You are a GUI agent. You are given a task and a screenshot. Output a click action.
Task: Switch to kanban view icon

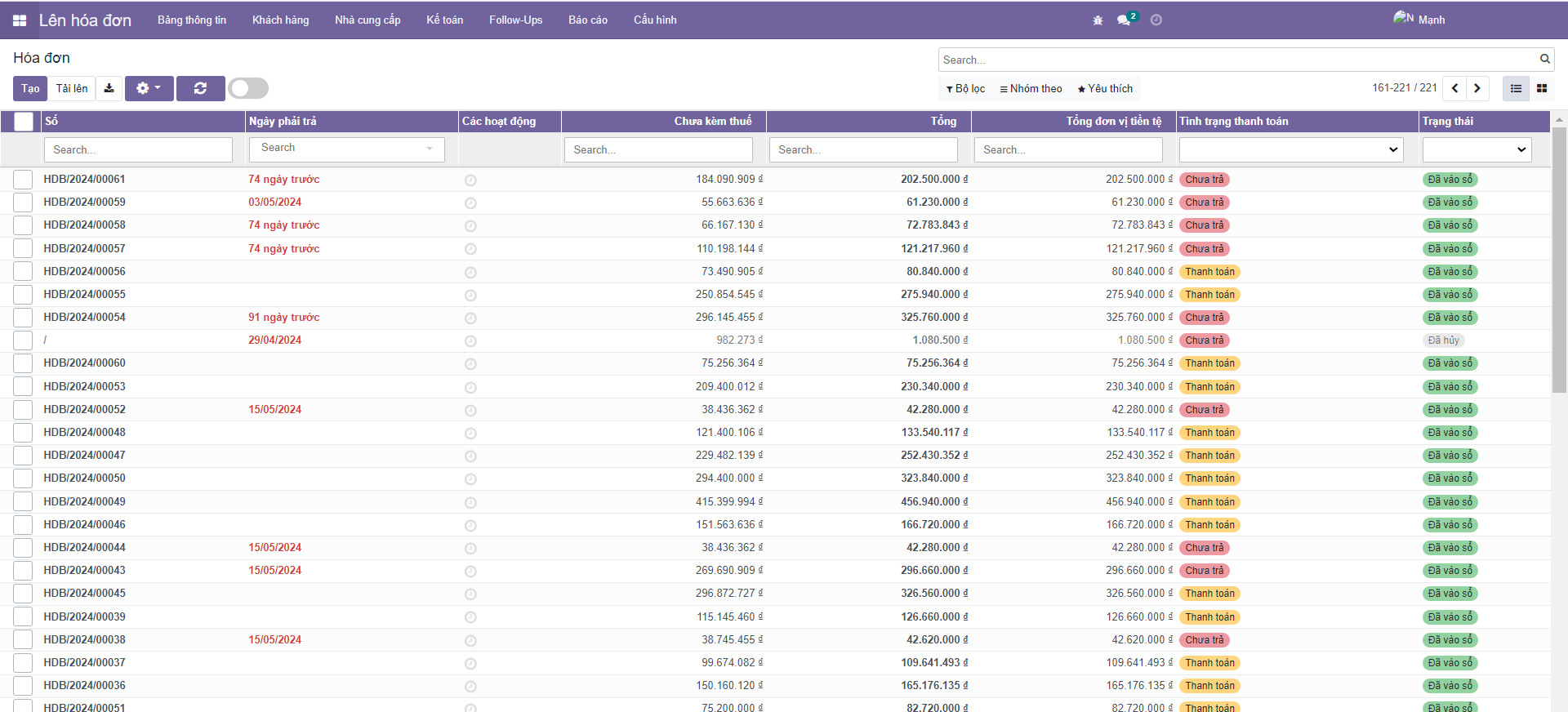[x=1542, y=88]
